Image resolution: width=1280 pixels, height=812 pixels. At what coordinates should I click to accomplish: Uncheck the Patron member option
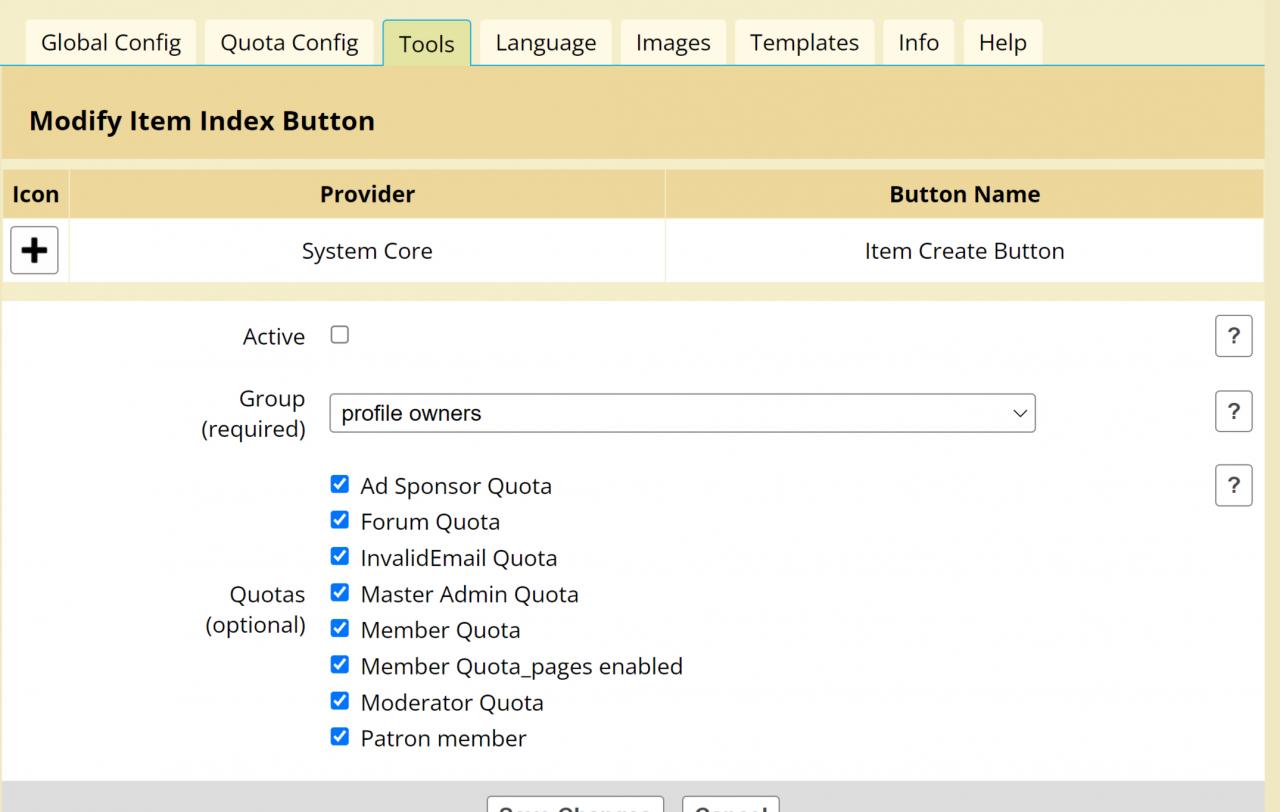pos(340,737)
